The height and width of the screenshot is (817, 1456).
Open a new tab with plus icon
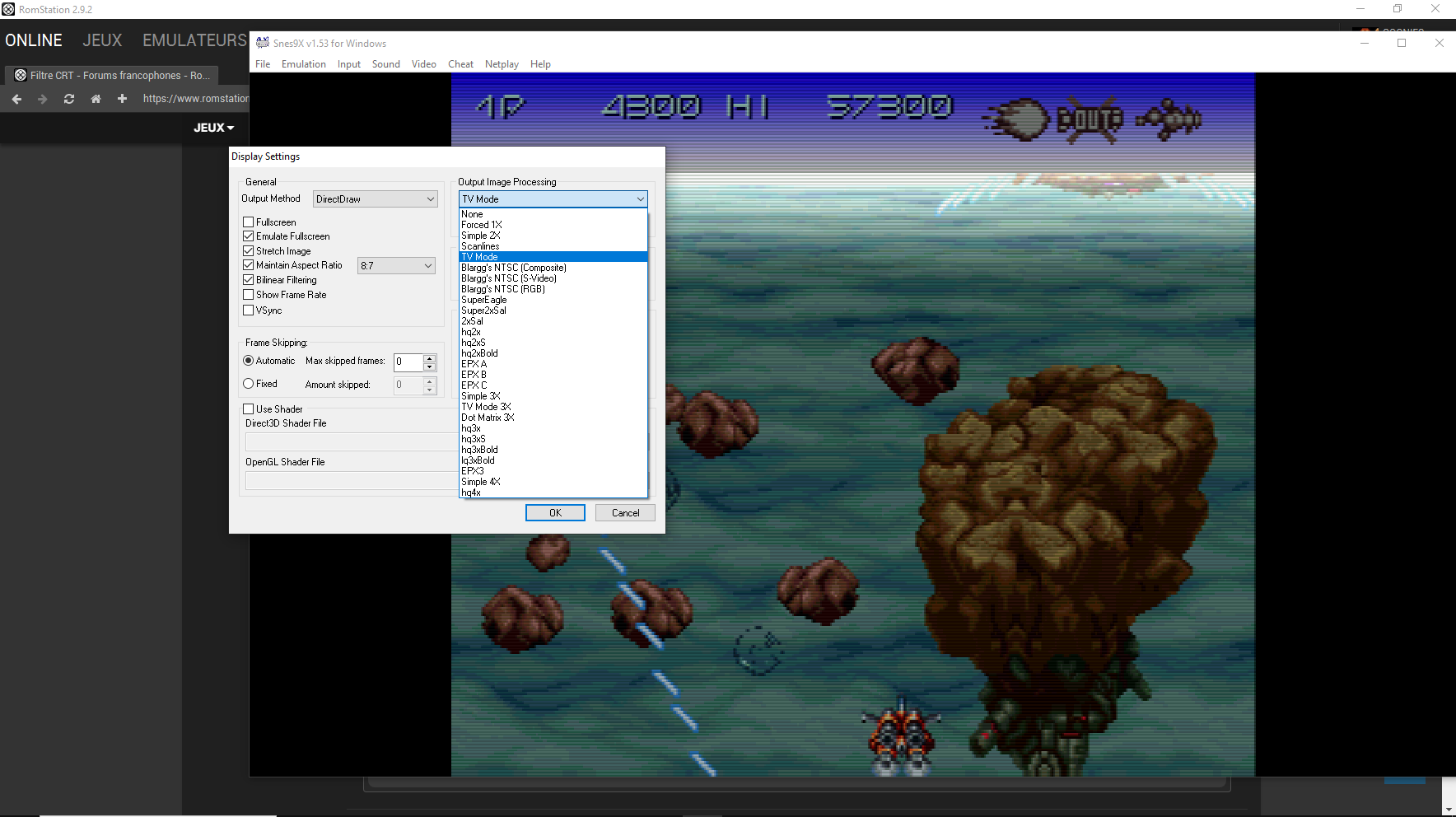click(x=122, y=99)
